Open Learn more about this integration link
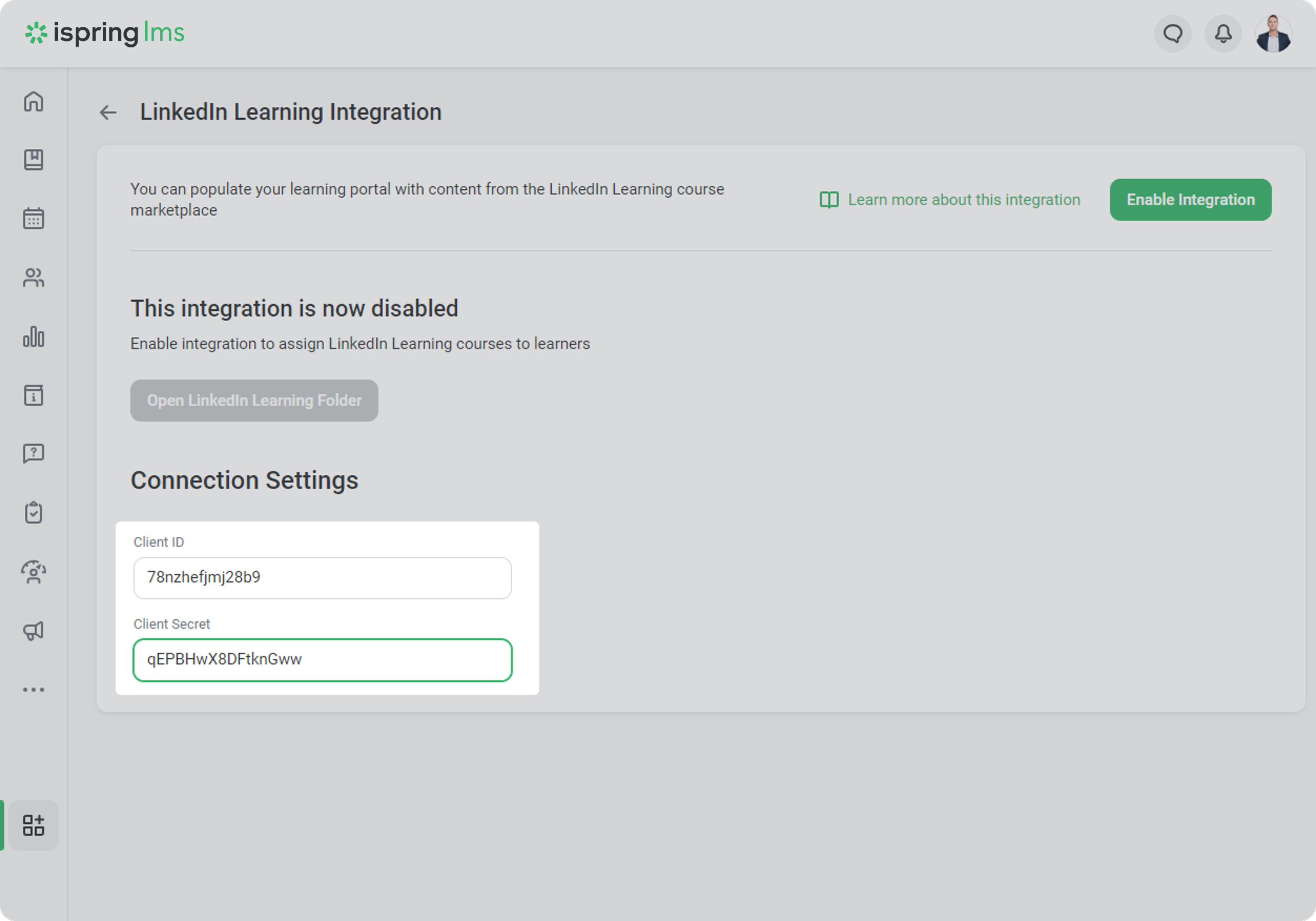Image resolution: width=1316 pixels, height=921 pixels. (x=963, y=200)
